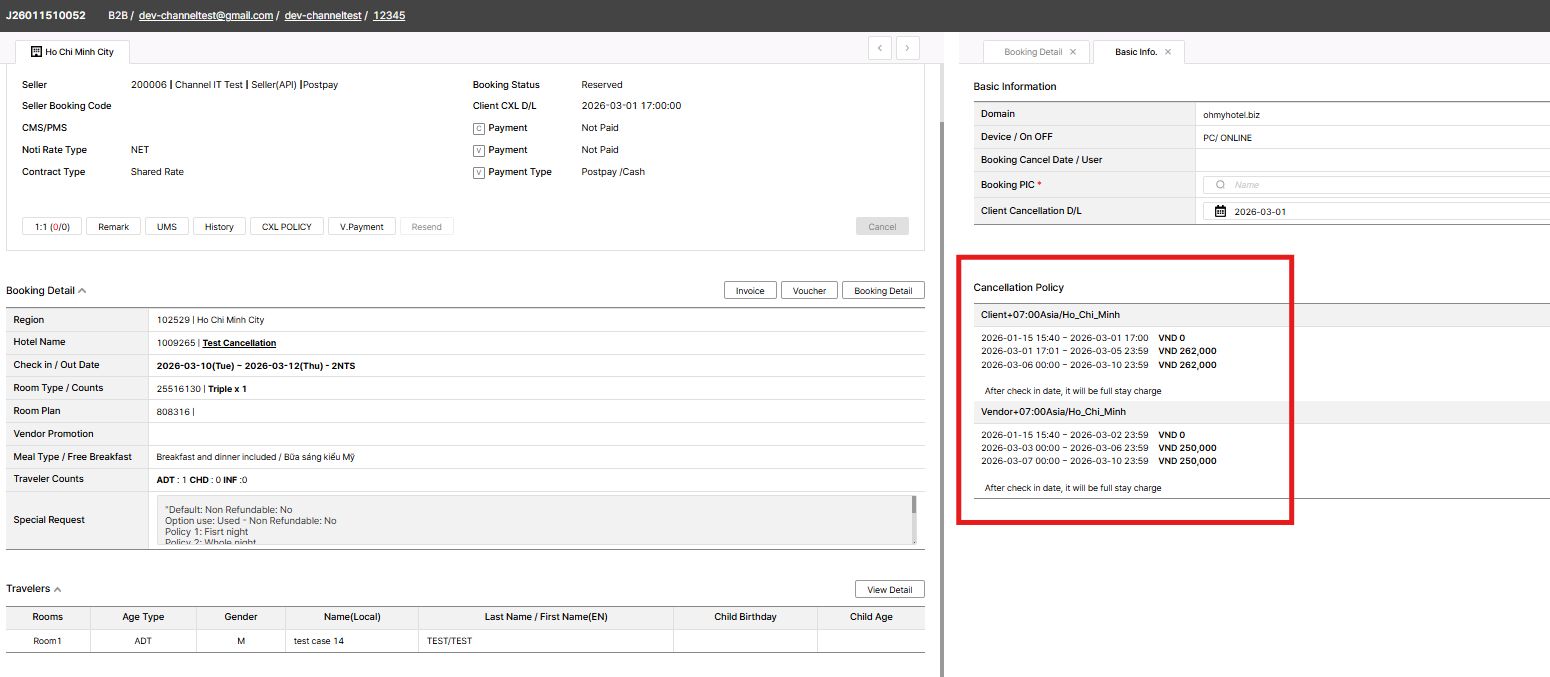
Task: Click the next arrow beside city tab
Action: [908, 48]
